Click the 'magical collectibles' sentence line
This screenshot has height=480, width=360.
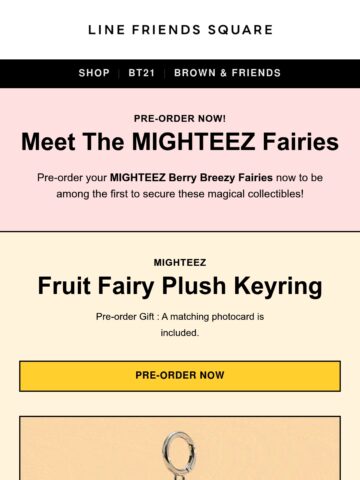180,194
